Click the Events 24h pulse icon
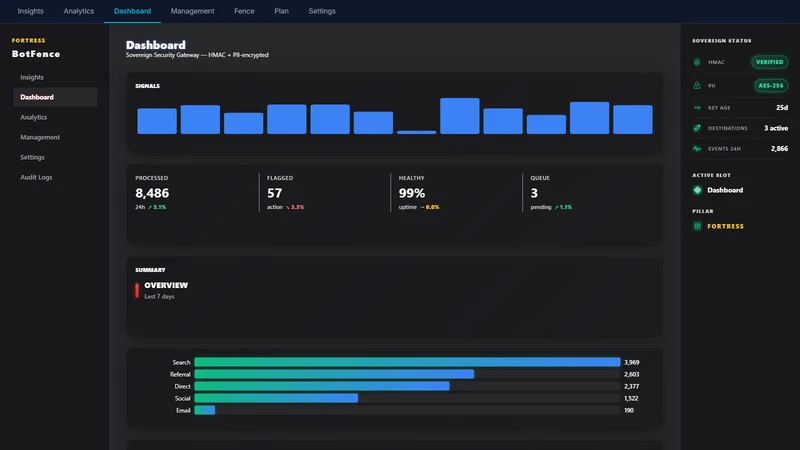The image size is (800, 450). coord(697,148)
